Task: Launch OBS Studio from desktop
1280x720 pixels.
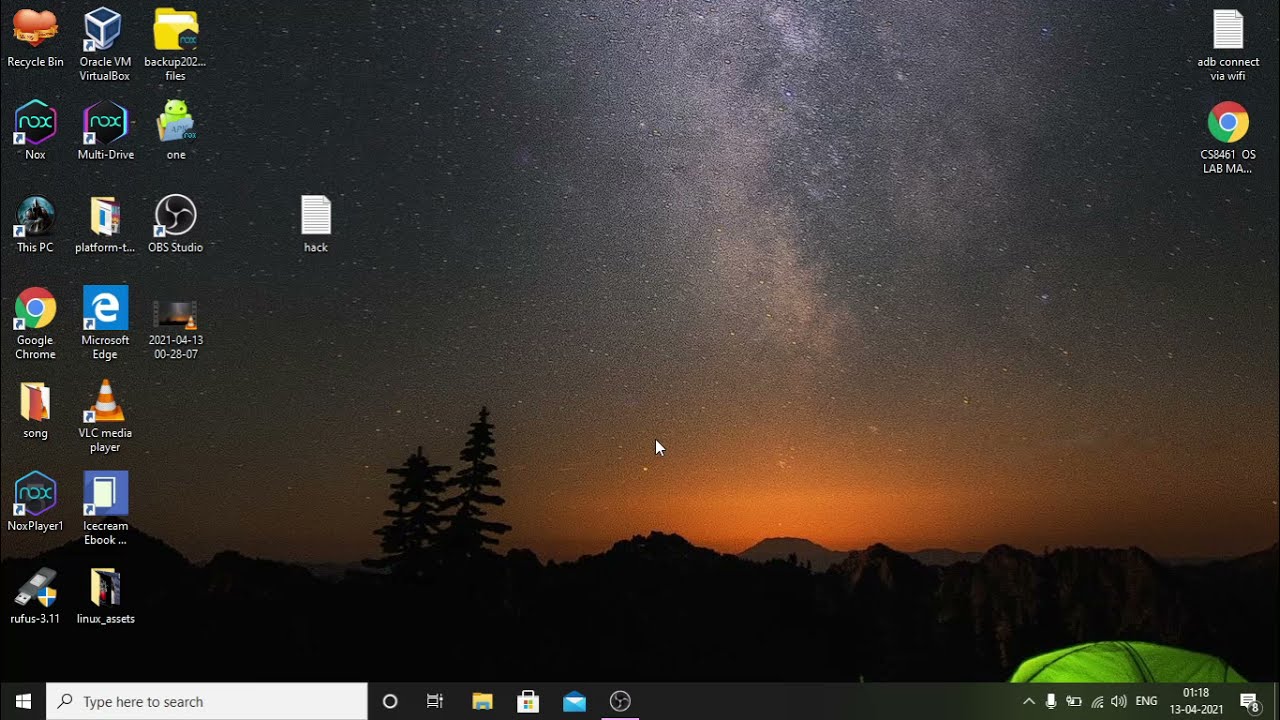Action: click(176, 224)
